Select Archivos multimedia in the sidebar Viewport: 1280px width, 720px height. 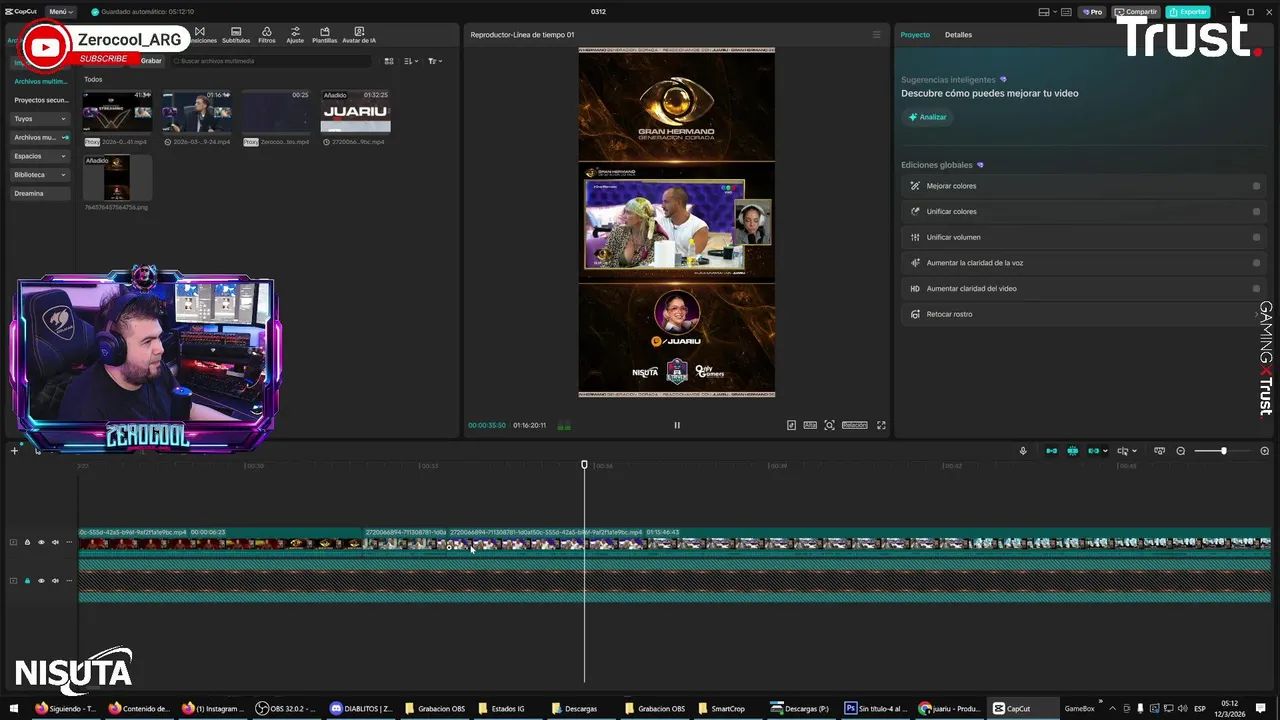(41, 81)
